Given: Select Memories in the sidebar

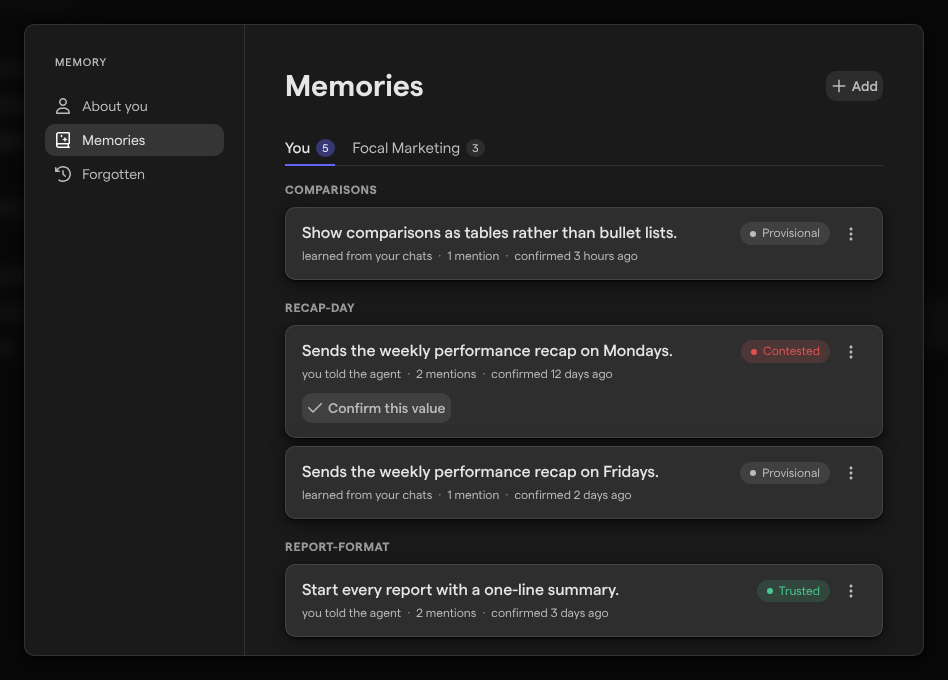Looking at the screenshot, I should tap(134, 140).
